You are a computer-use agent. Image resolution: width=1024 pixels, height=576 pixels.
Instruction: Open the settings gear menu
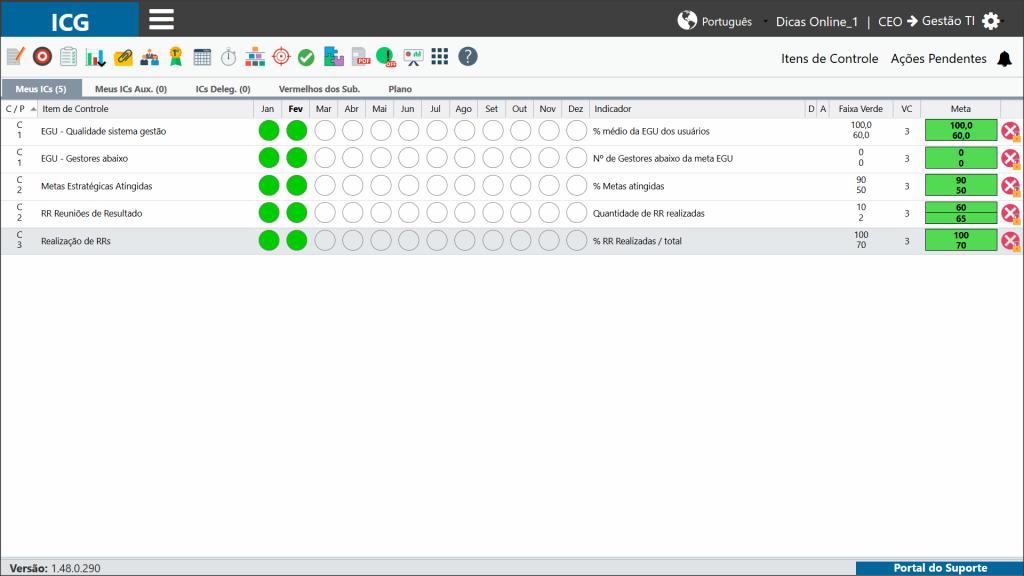click(x=991, y=21)
